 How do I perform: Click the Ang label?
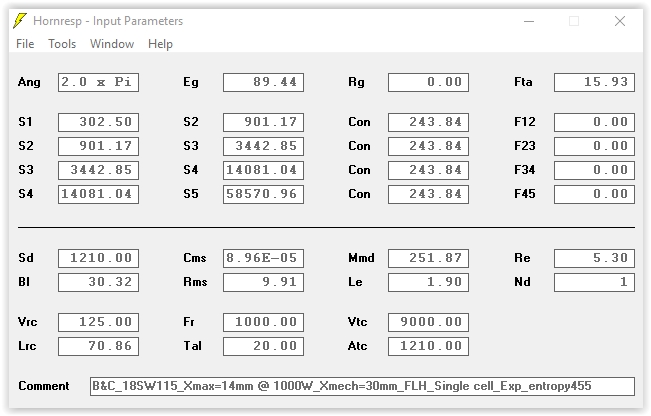[29, 82]
